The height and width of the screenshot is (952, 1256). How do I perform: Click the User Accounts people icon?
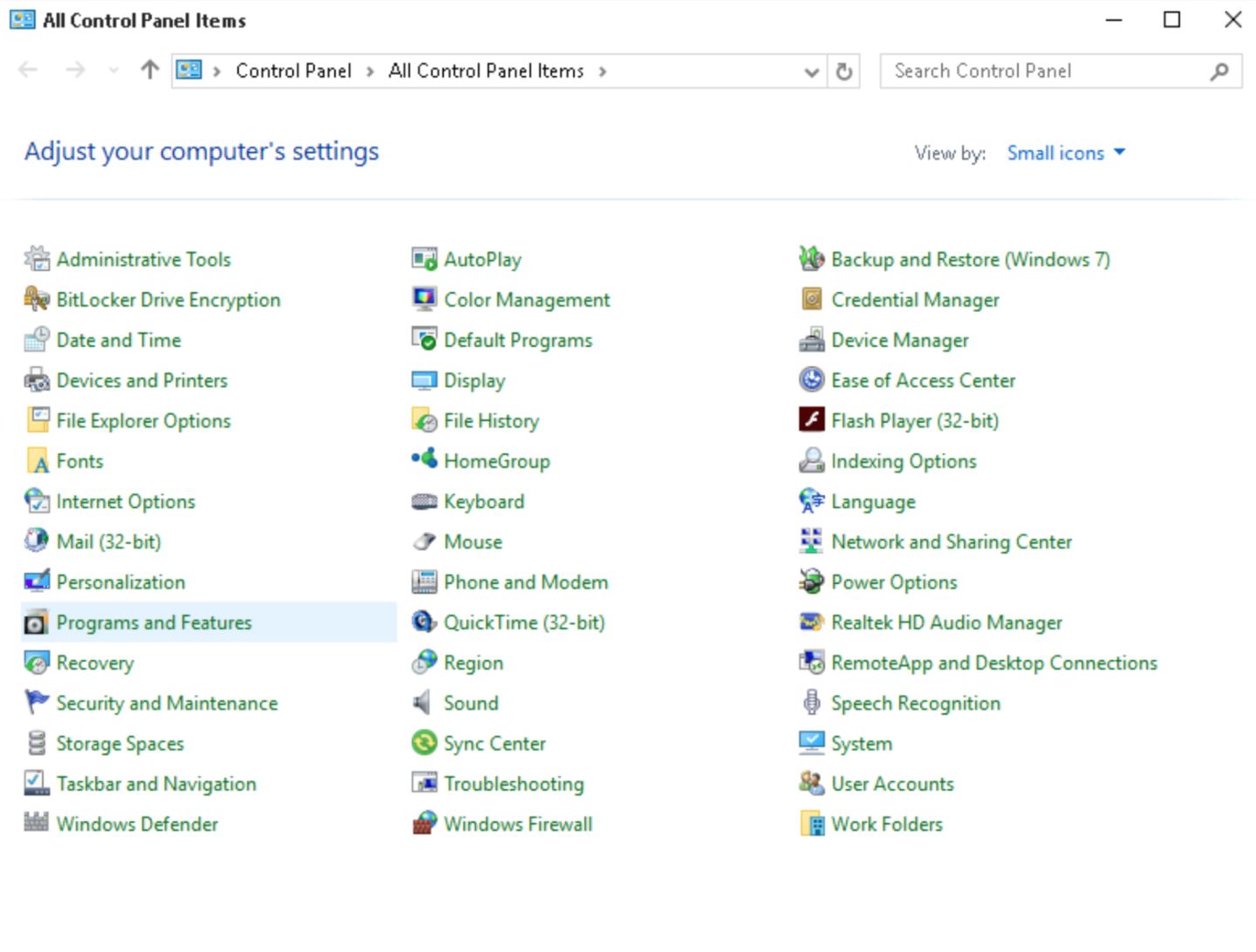811,783
